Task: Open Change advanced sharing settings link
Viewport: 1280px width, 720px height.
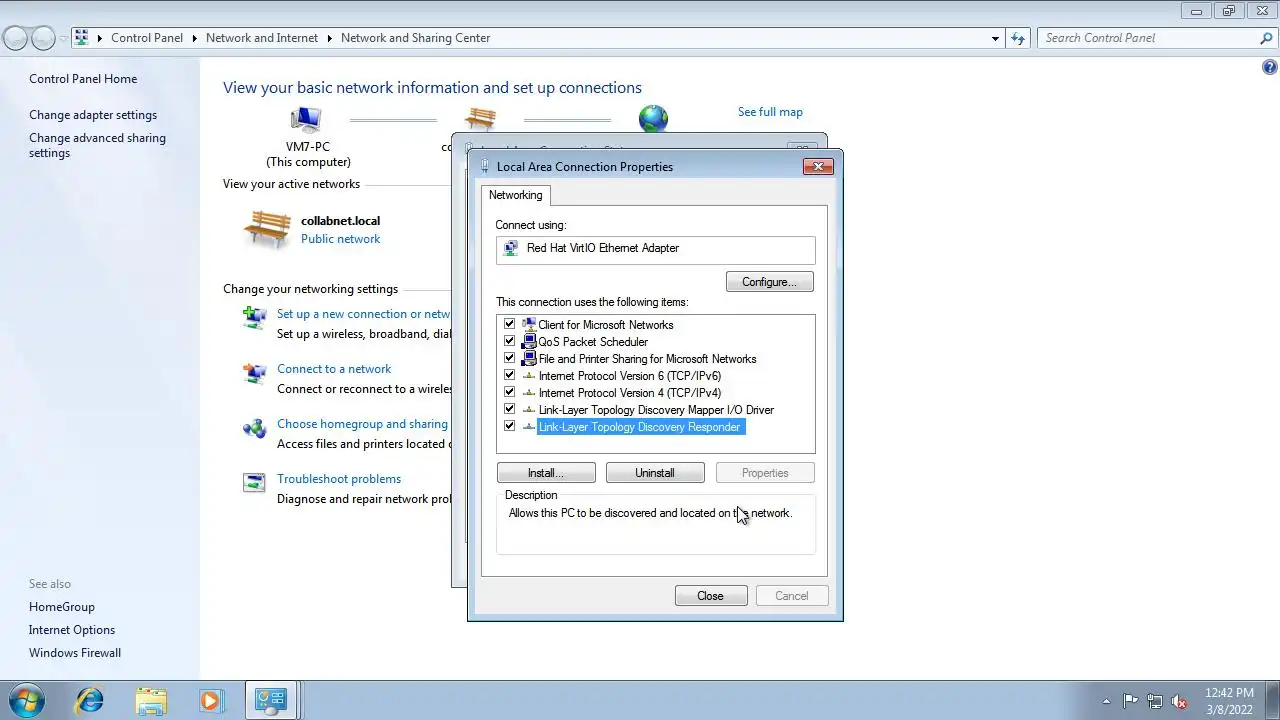Action: coord(97,146)
